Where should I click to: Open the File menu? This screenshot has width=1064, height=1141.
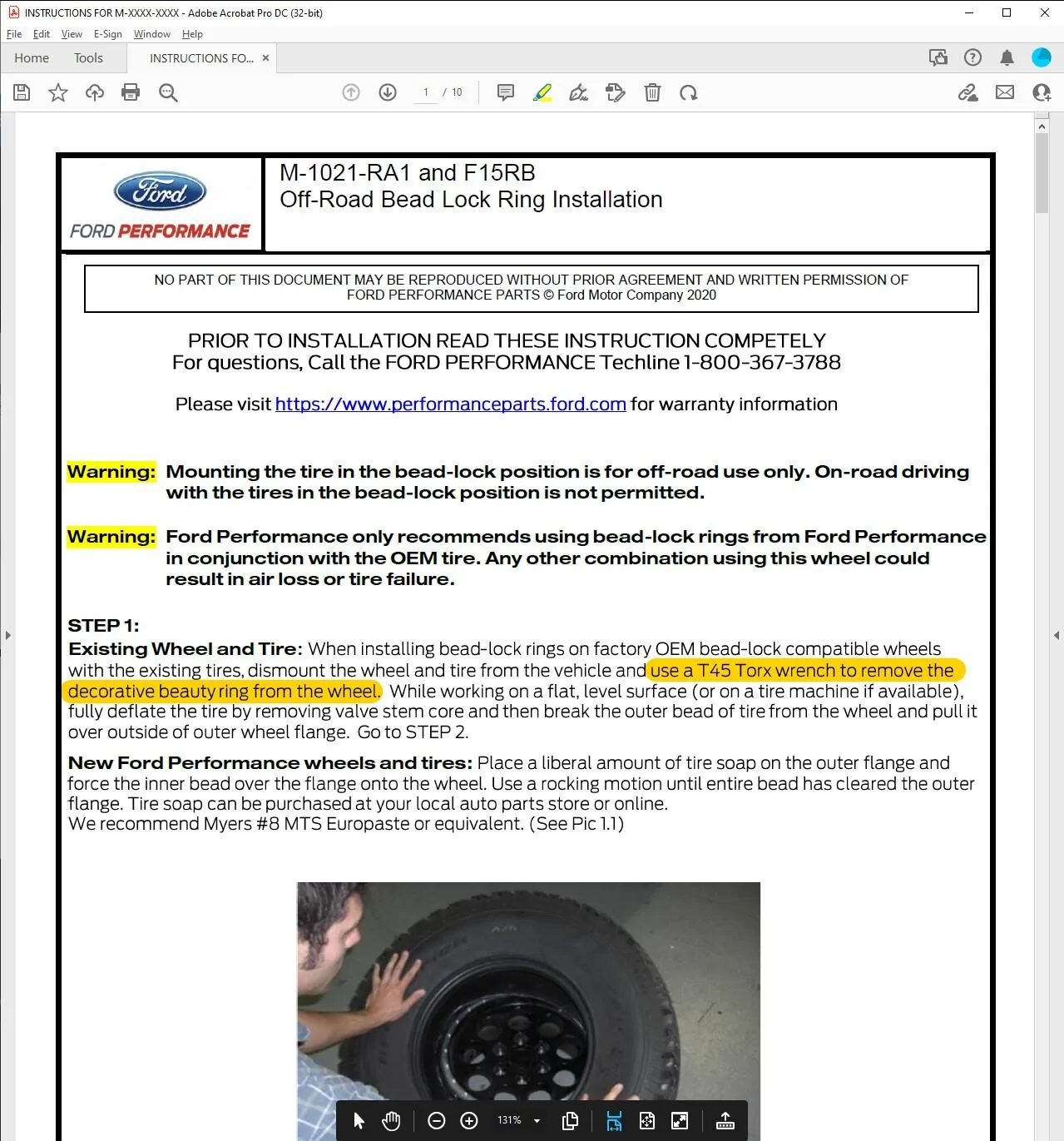click(14, 34)
